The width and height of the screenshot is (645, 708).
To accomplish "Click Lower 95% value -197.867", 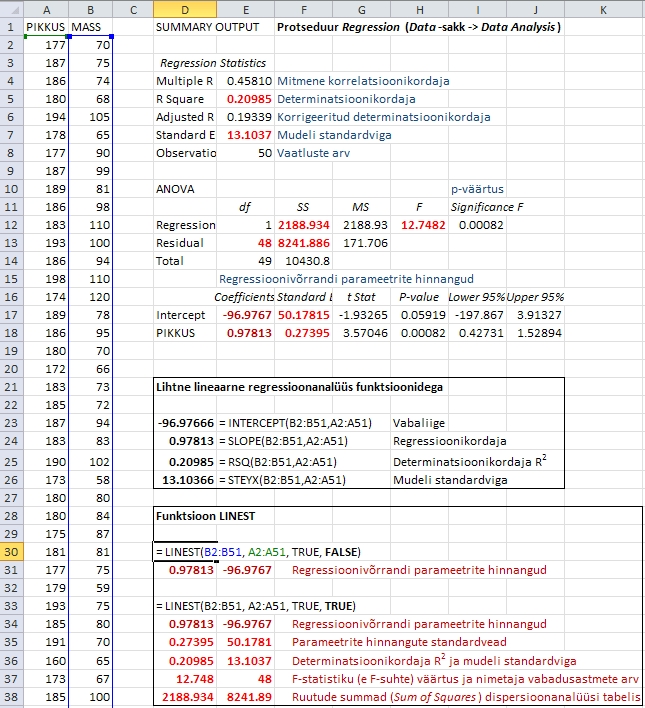I will (x=479, y=315).
